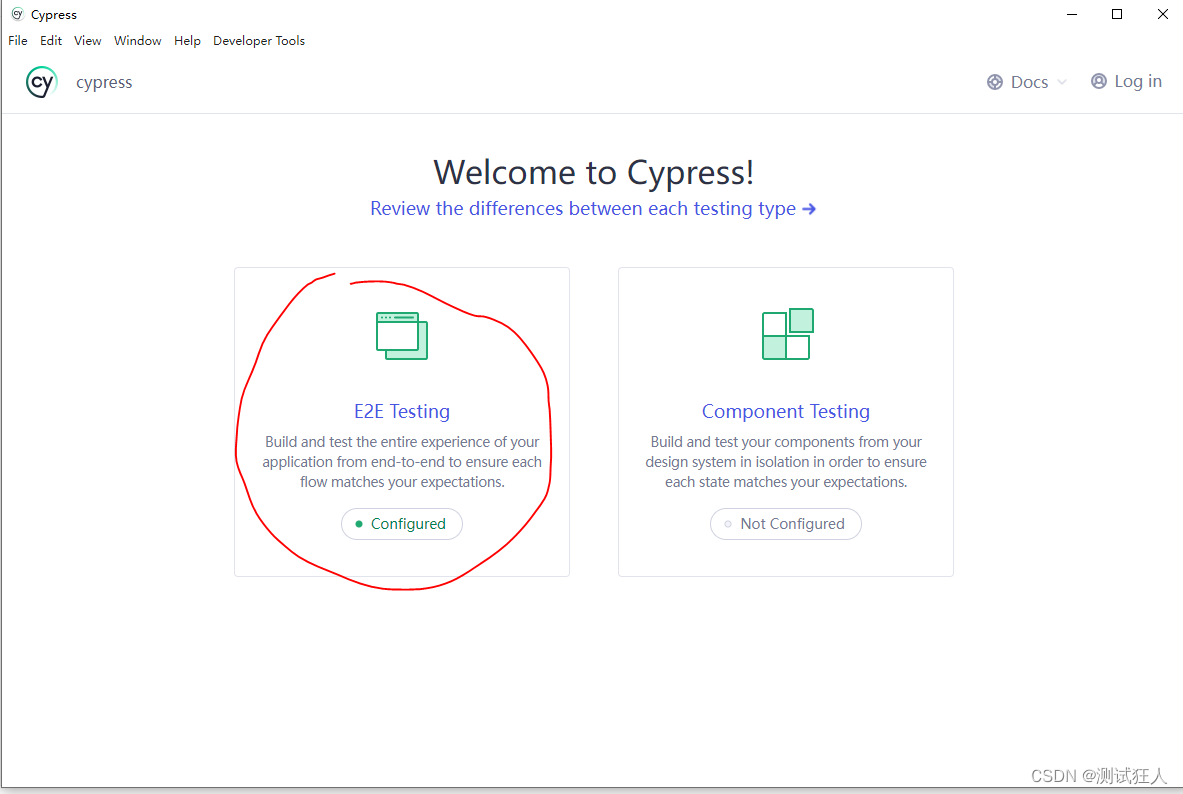Viewport: 1183px width, 794px height.
Task: Open the Window menu
Action: pos(137,41)
